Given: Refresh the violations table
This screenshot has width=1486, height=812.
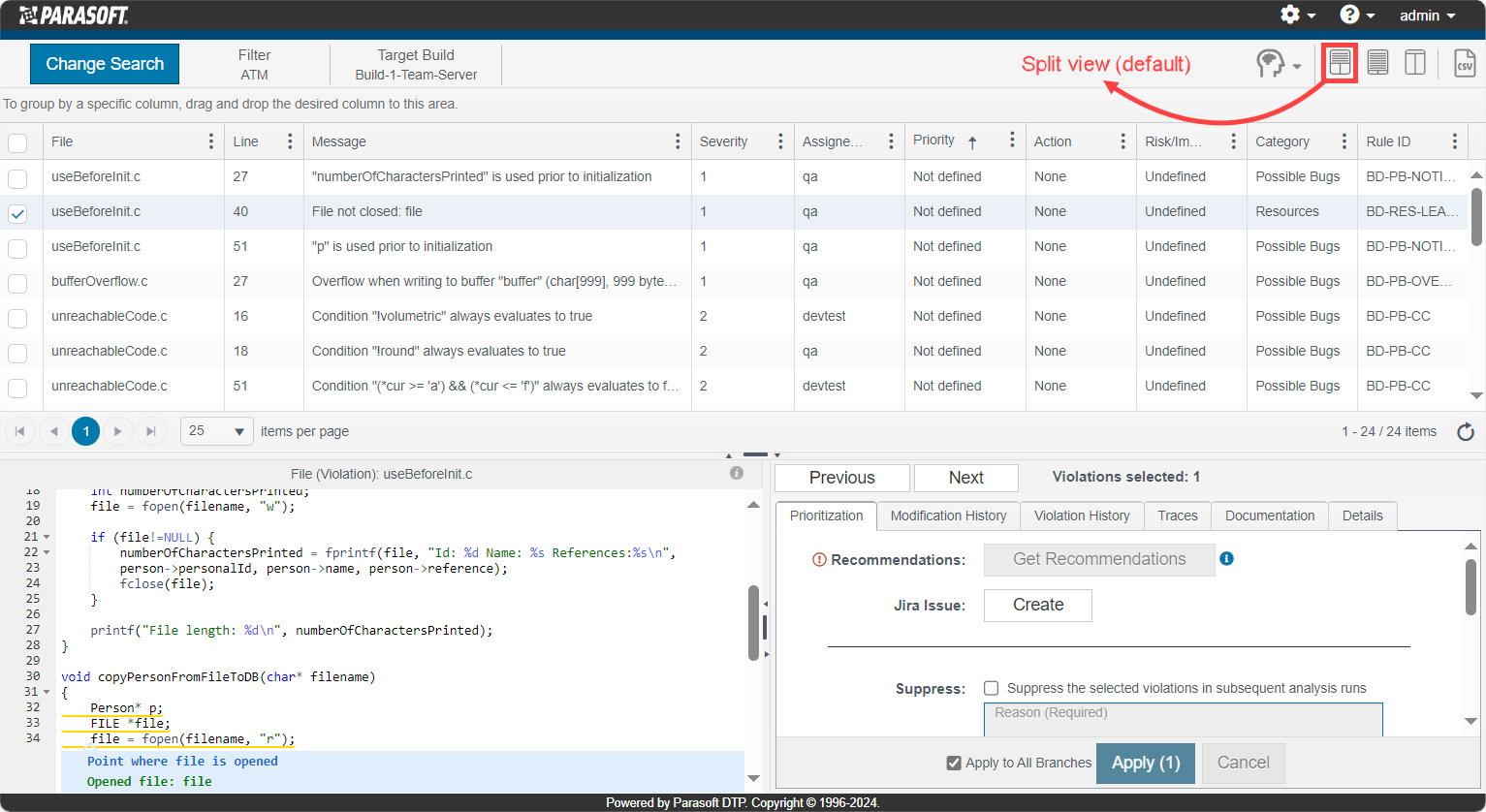Looking at the screenshot, I should pos(1466,432).
